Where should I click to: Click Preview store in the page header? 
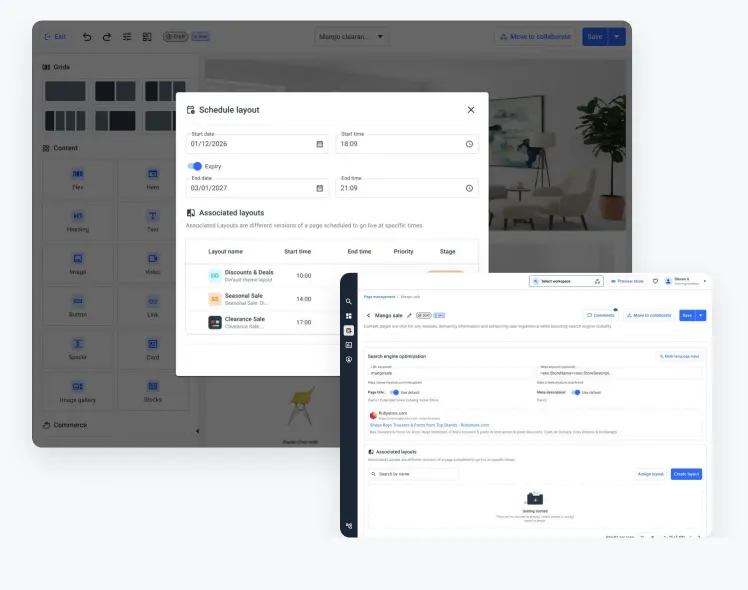(627, 281)
